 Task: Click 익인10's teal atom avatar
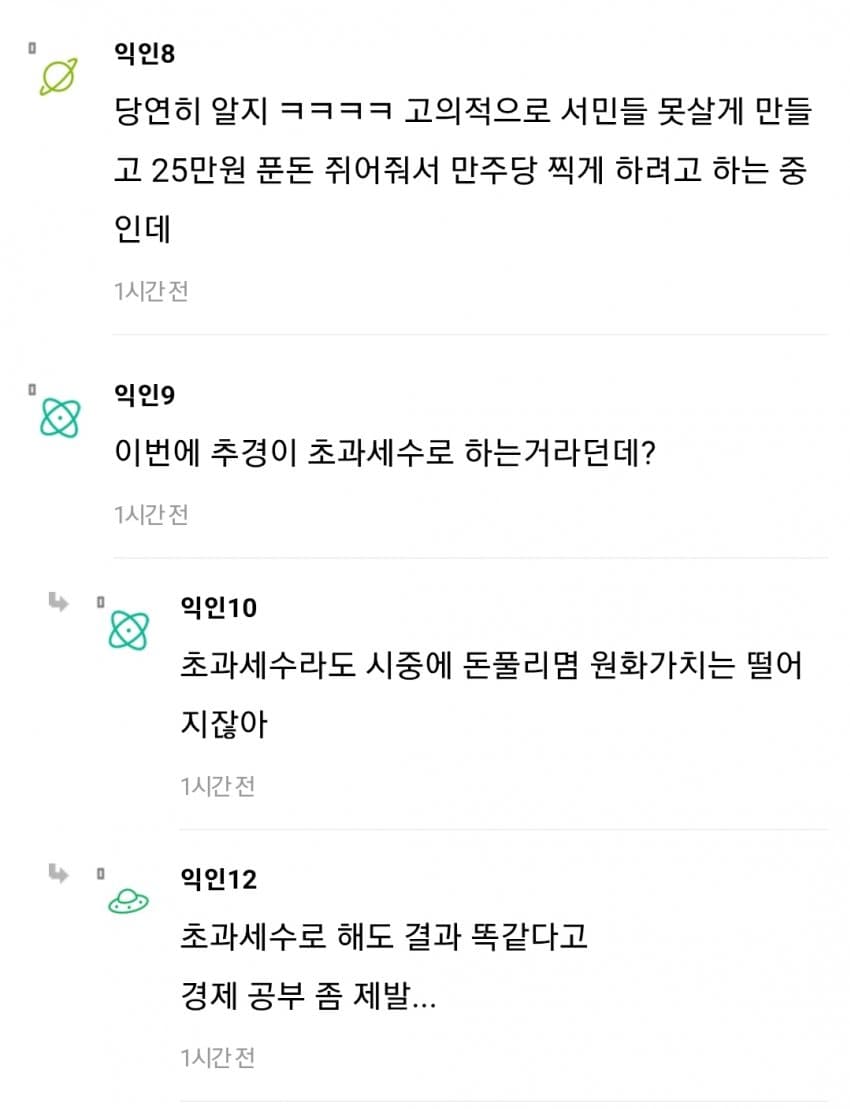[x=128, y=630]
